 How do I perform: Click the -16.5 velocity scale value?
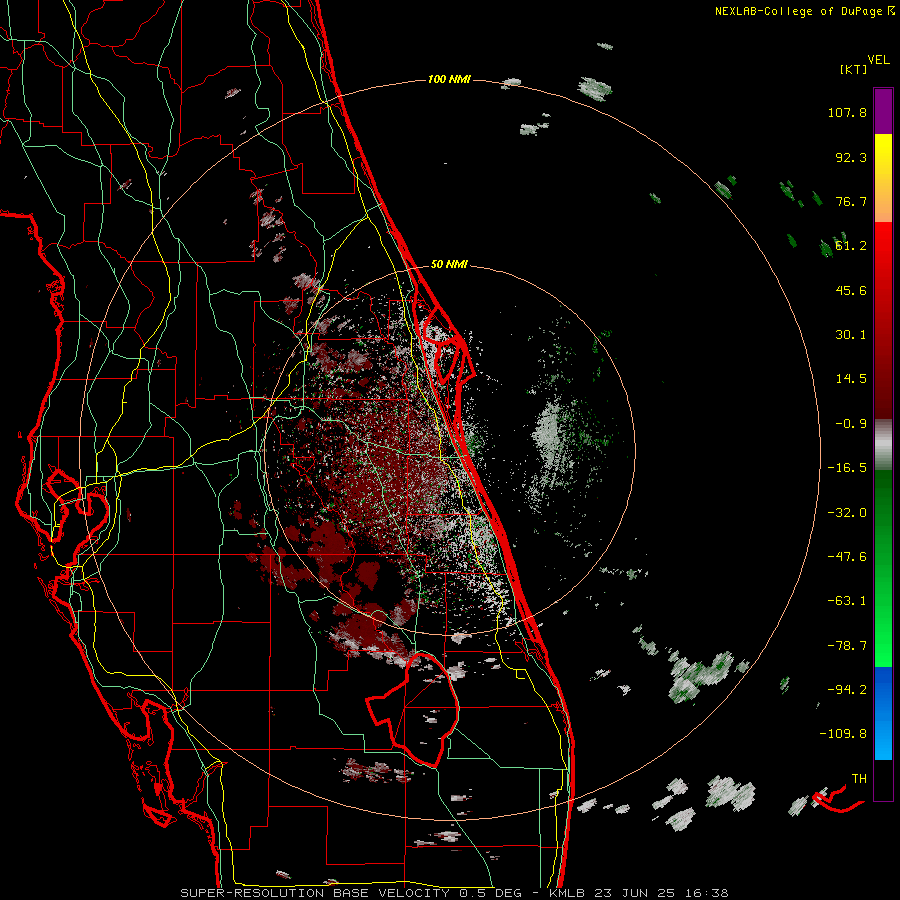pos(847,468)
